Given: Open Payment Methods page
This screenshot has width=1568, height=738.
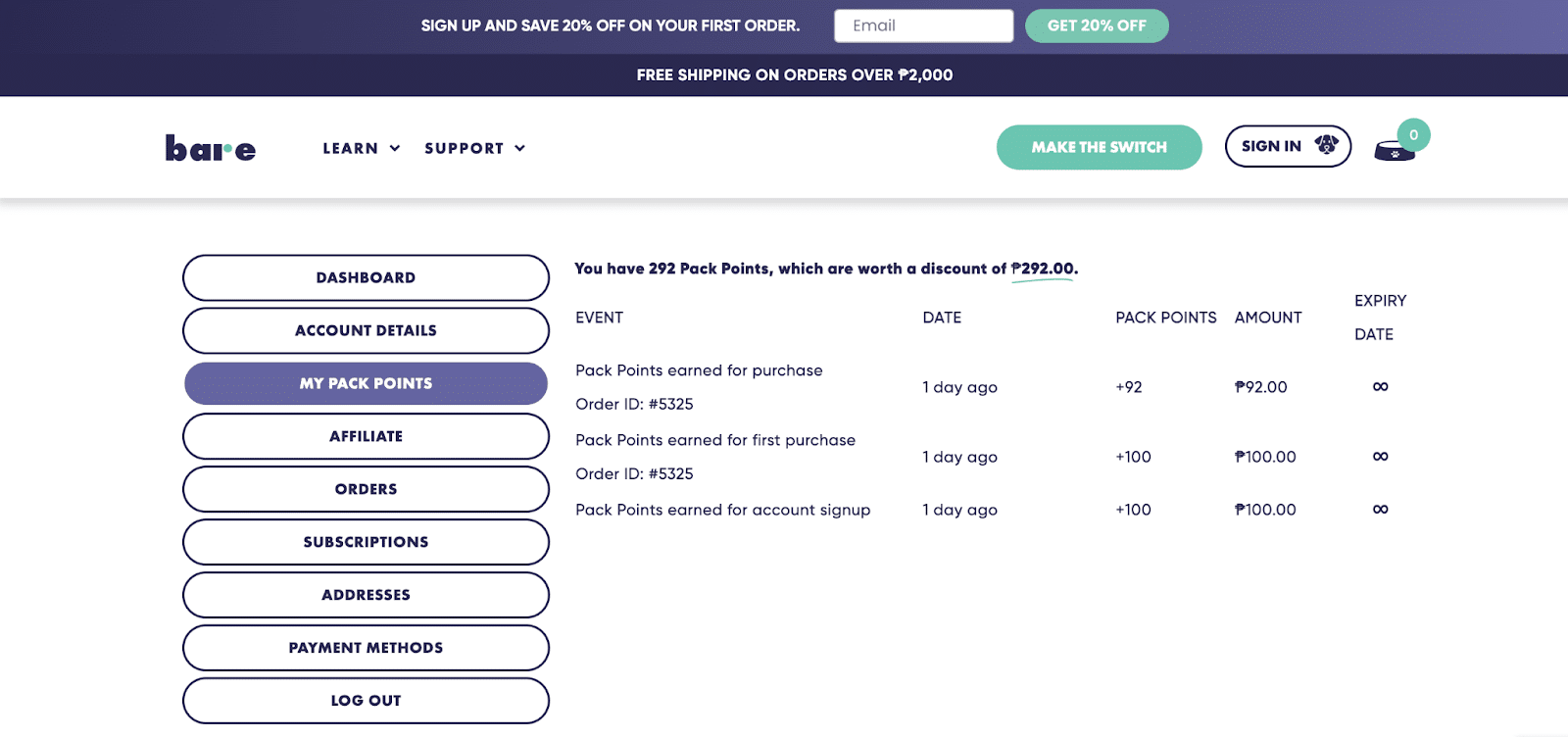Looking at the screenshot, I should tap(366, 648).
